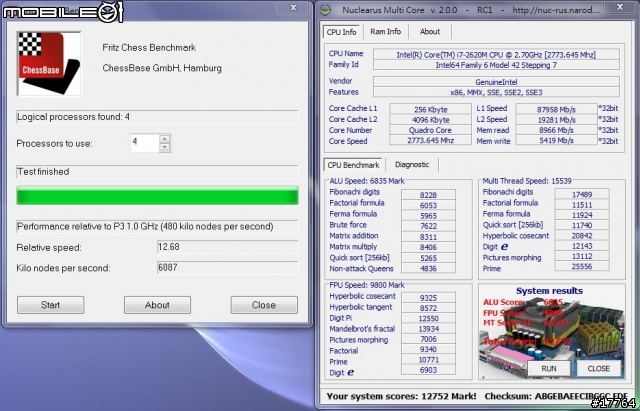
Task: Click Logical processors found: 4 text
Action: (73, 117)
